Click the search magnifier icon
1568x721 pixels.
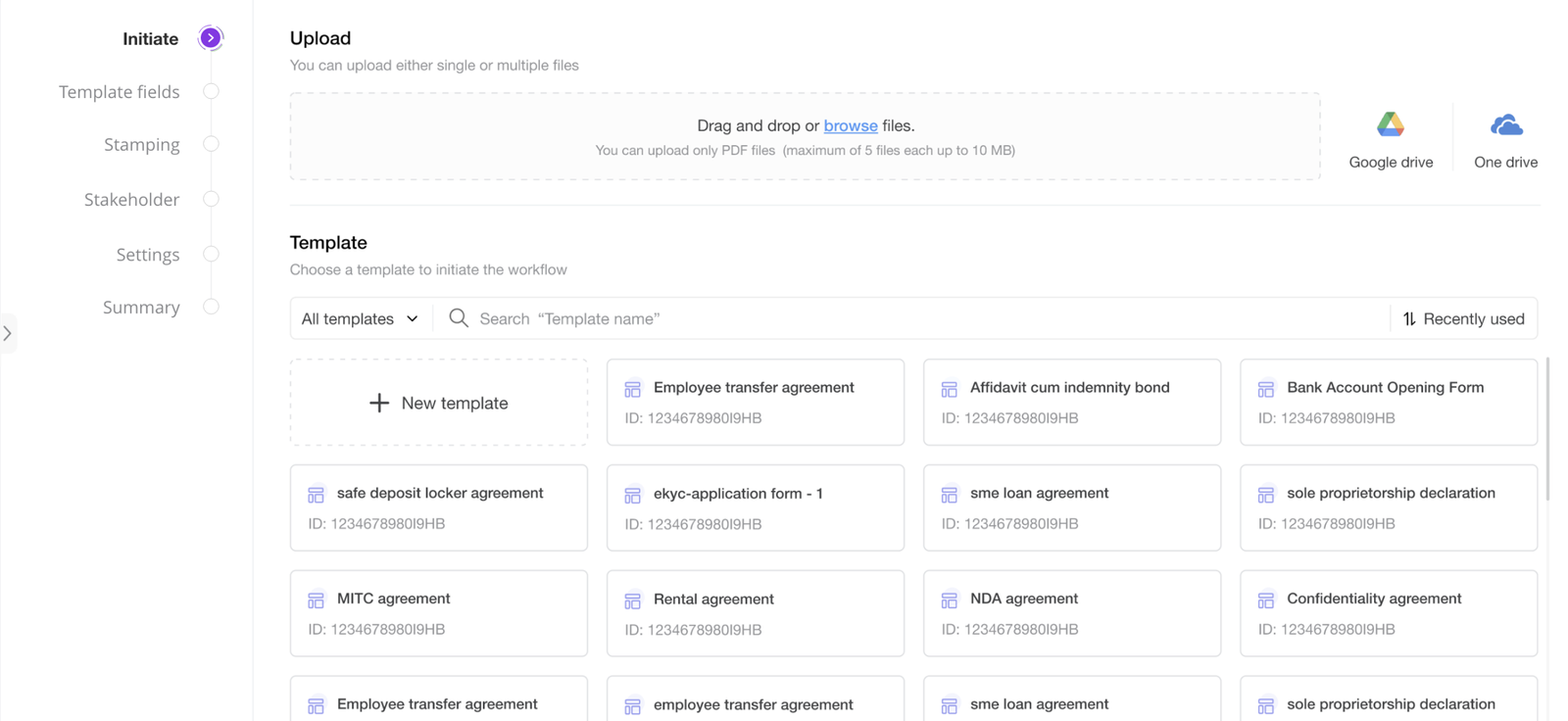click(458, 318)
